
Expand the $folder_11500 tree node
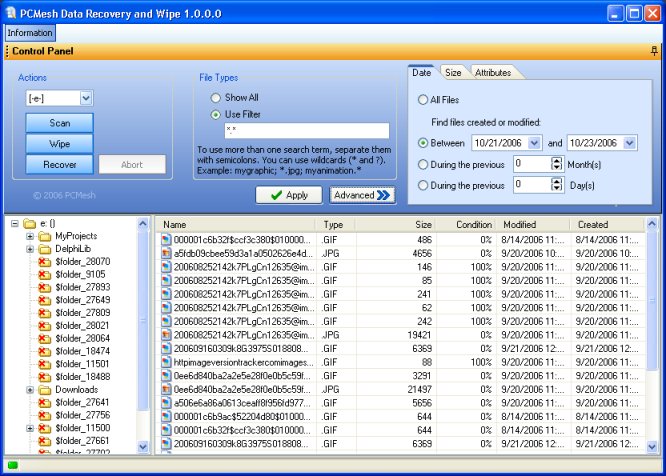pos(30,428)
